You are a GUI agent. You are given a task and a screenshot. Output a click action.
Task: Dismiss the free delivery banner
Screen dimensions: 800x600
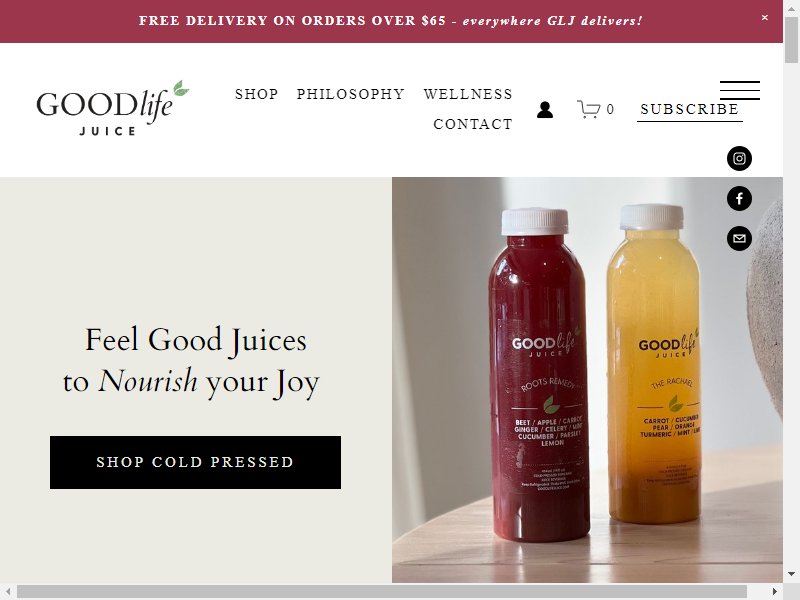[765, 17]
